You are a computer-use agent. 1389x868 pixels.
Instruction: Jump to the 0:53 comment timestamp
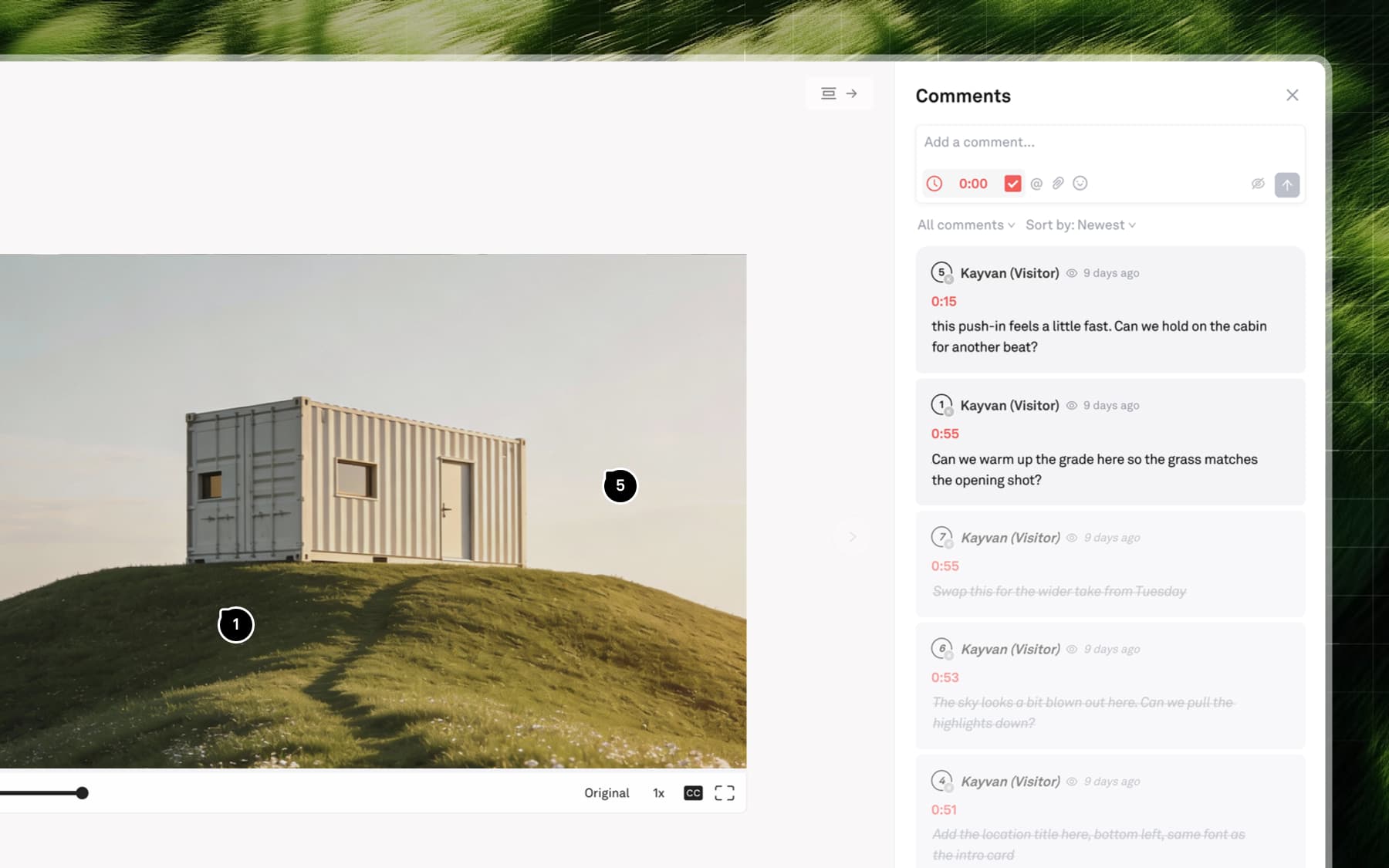click(945, 678)
